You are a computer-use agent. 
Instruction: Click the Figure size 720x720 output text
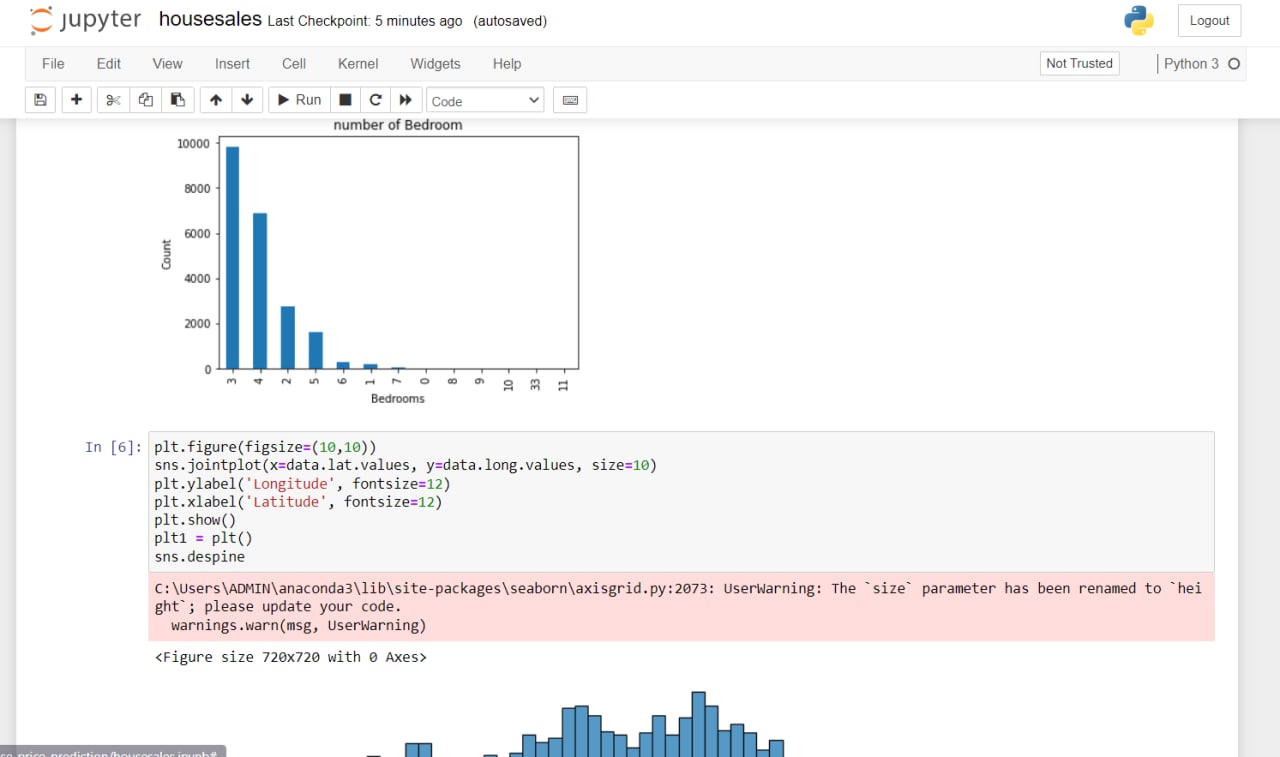(x=290, y=657)
